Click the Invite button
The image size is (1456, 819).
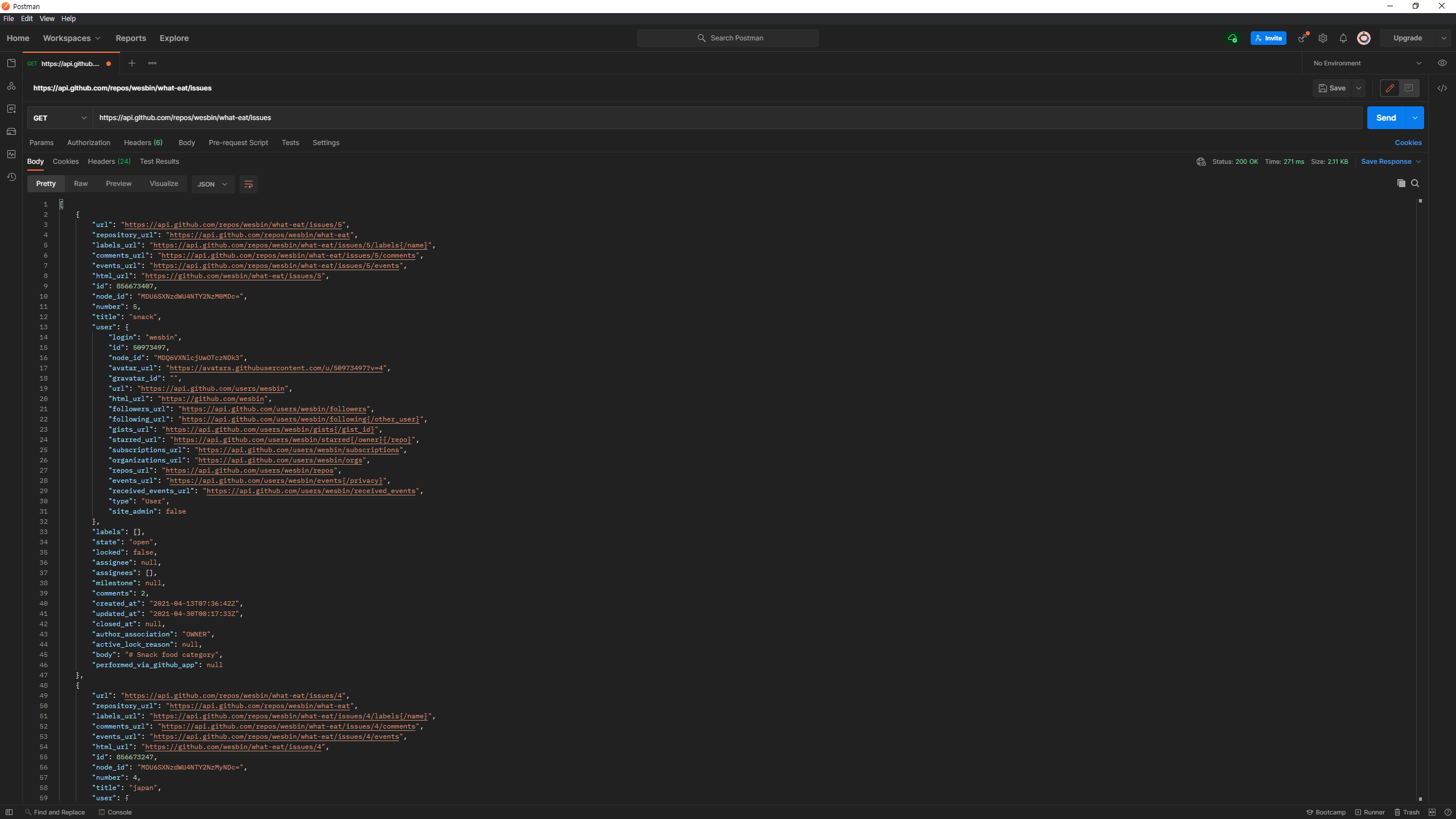(1268, 38)
